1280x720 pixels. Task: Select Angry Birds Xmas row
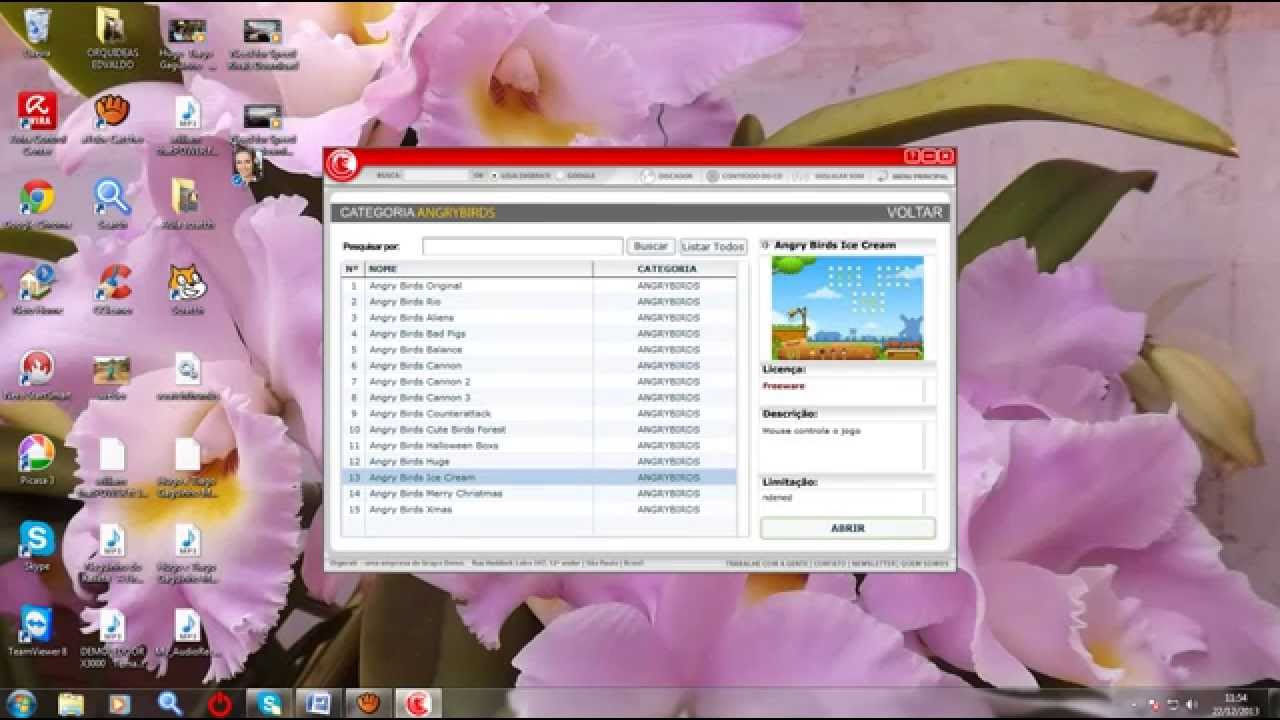539,510
